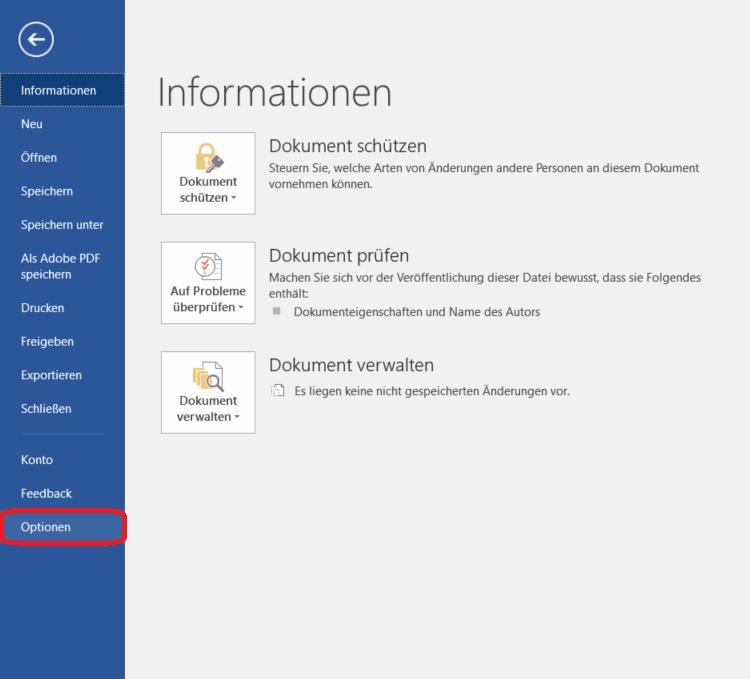This screenshot has width=750, height=679.
Task: Click small document icon beside unsaved changes note
Action: click(x=278, y=391)
